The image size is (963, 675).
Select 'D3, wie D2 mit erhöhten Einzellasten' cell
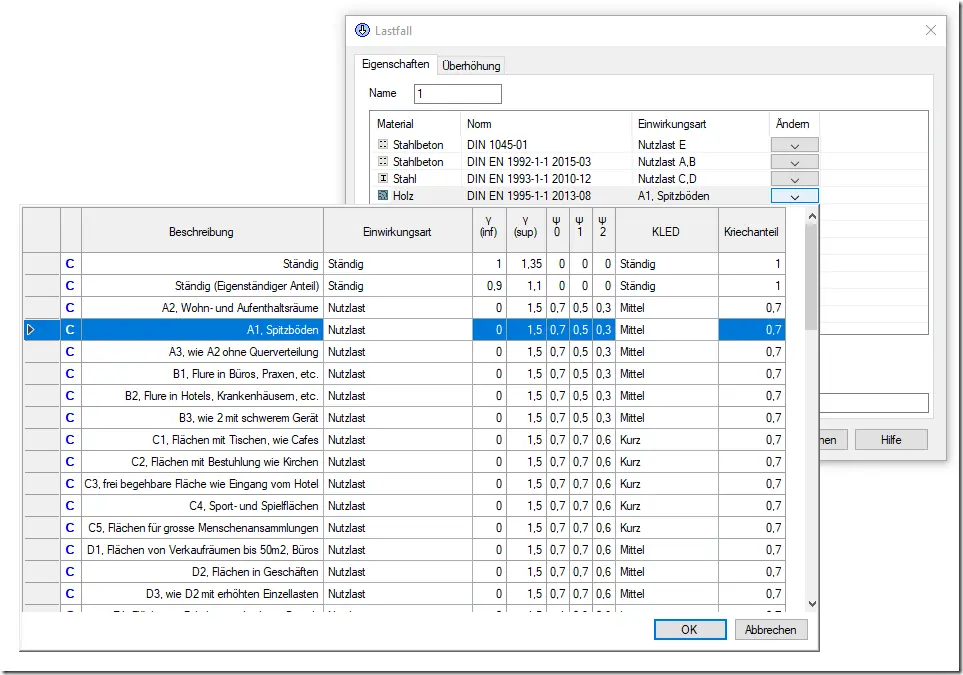click(x=202, y=594)
